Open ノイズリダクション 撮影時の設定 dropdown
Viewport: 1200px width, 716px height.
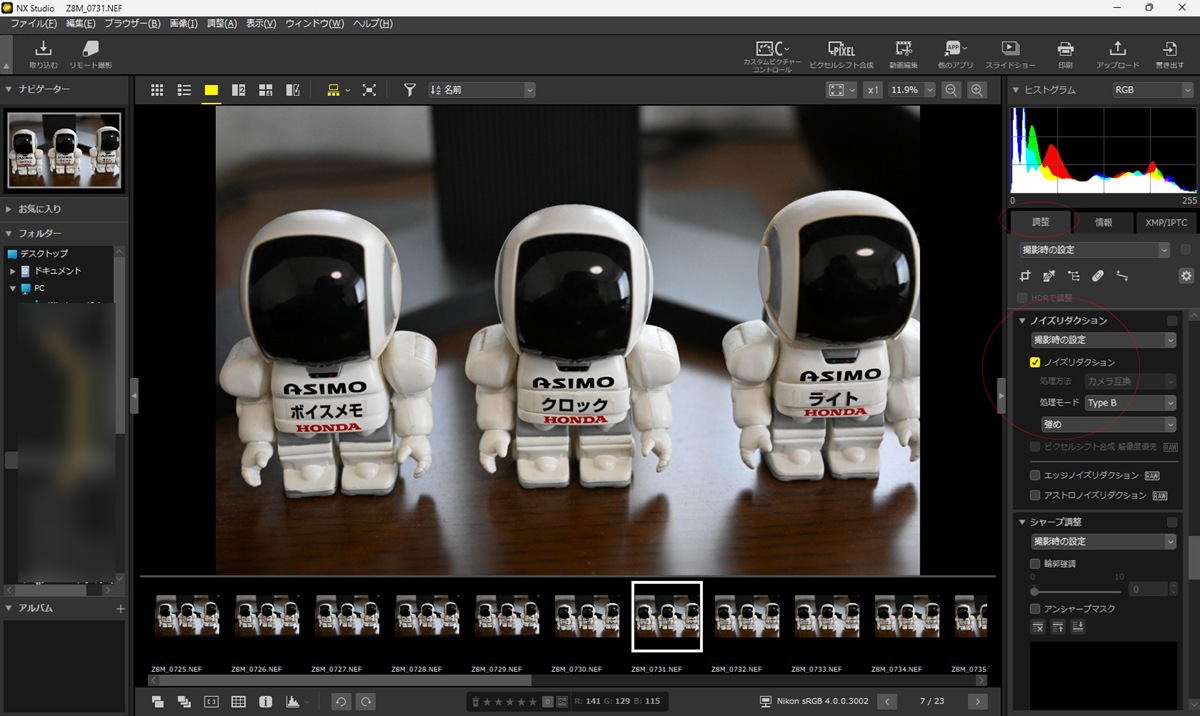pos(1104,341)
